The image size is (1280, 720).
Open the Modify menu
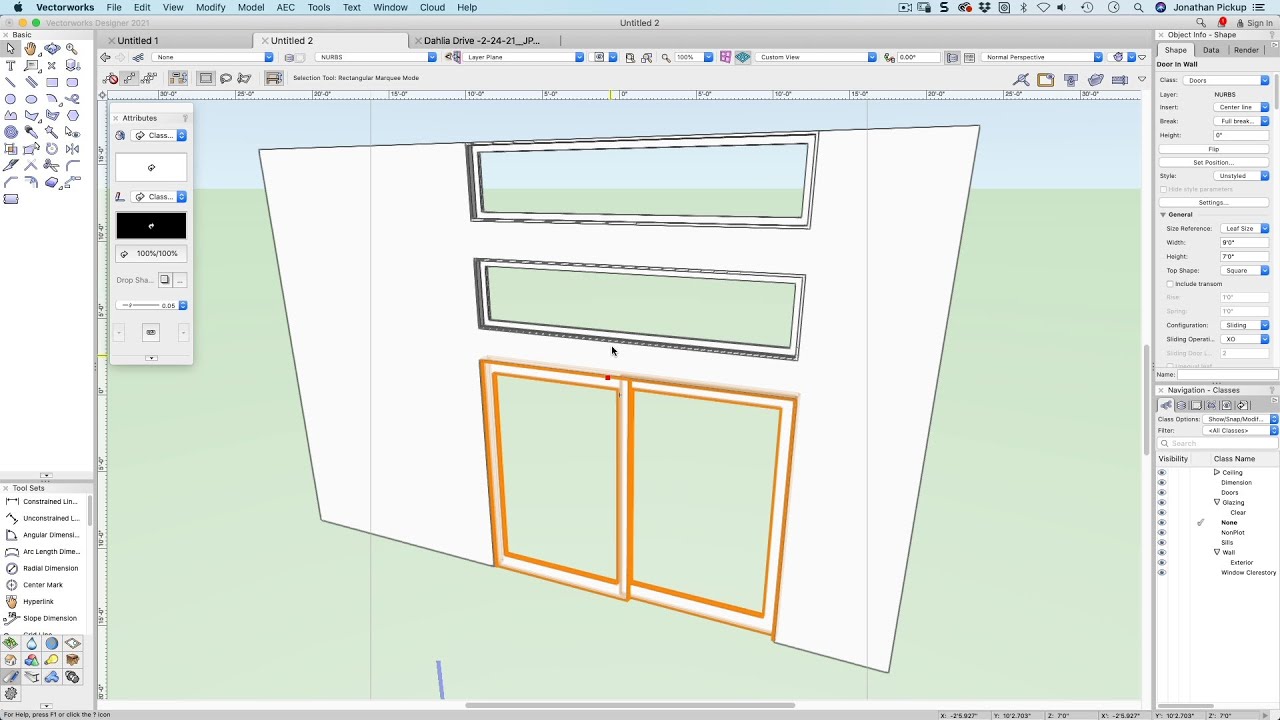210,7
